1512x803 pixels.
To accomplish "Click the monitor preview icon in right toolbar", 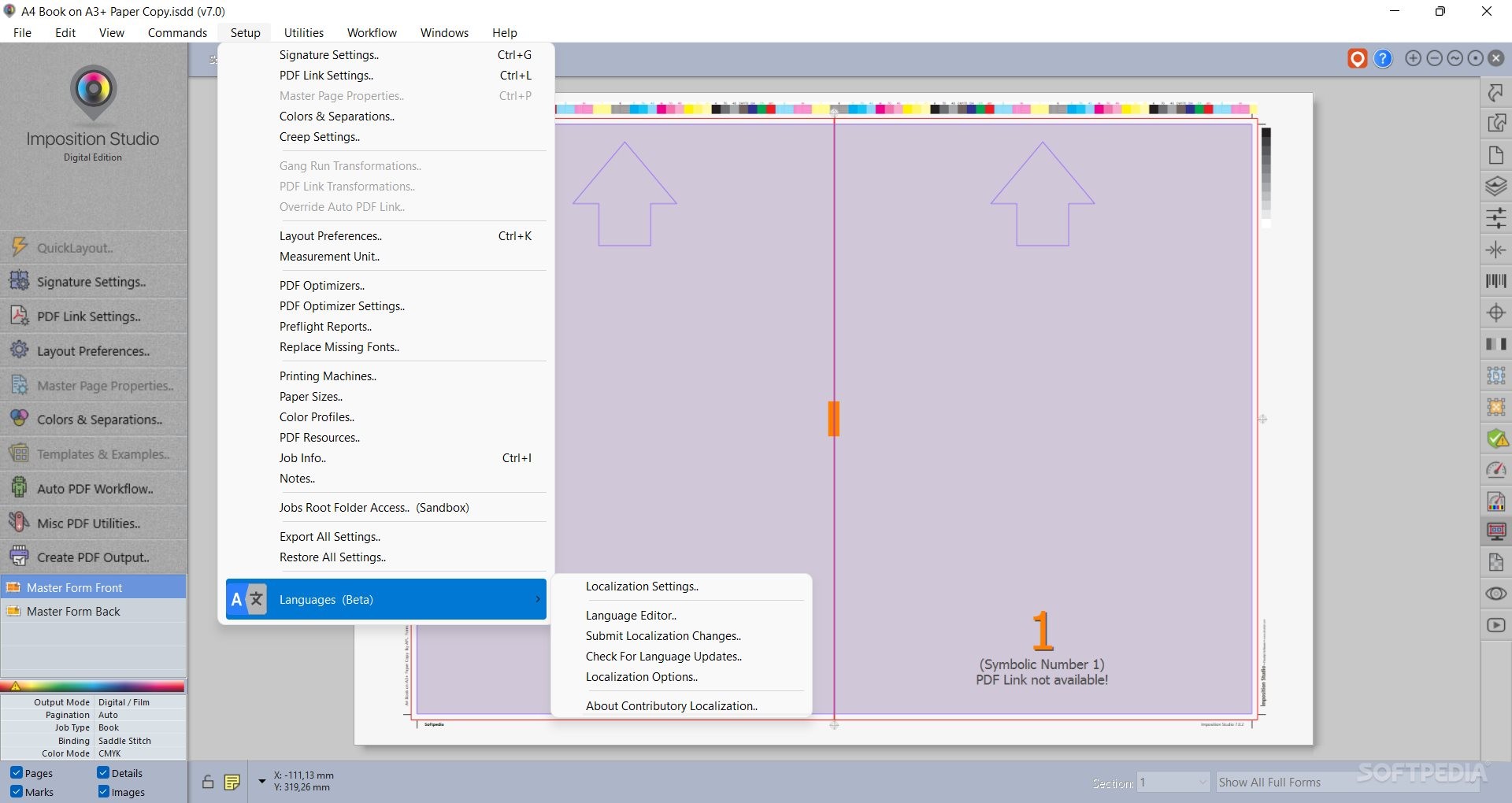I will tap(1495, 531).
